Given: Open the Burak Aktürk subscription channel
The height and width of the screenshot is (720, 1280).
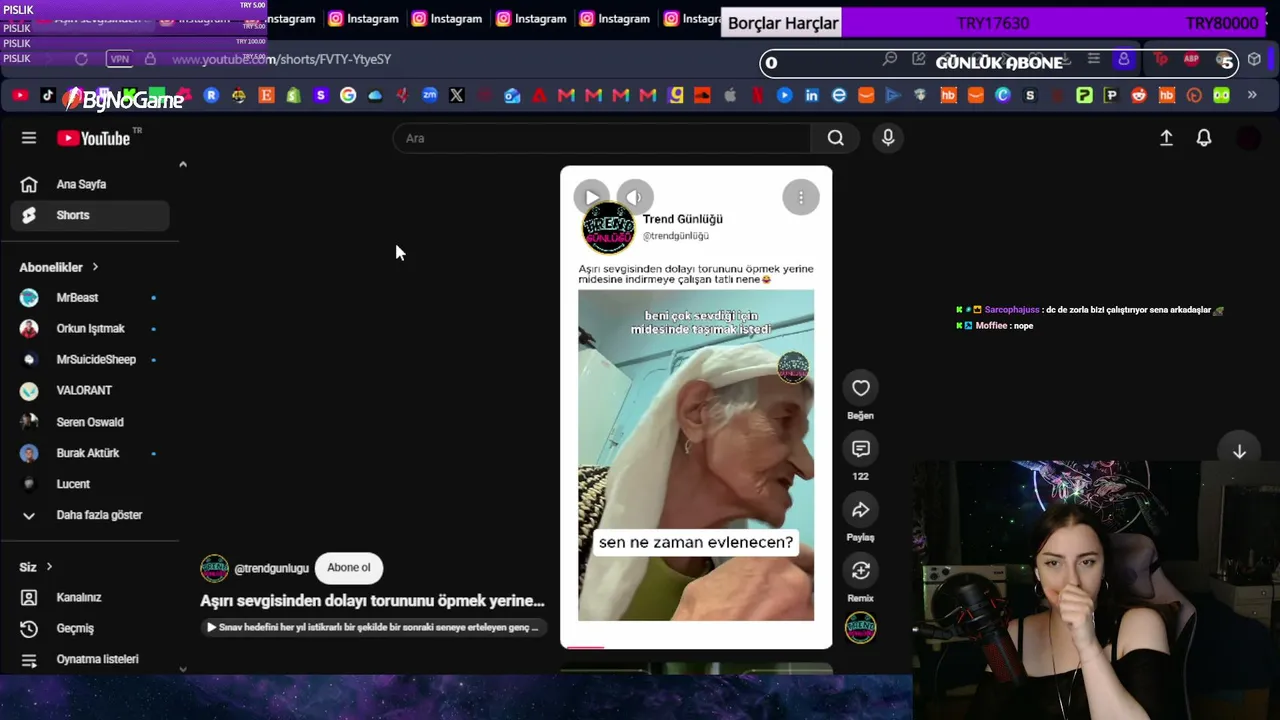Looking at the screenshot, I should click(x=90, y=453).
